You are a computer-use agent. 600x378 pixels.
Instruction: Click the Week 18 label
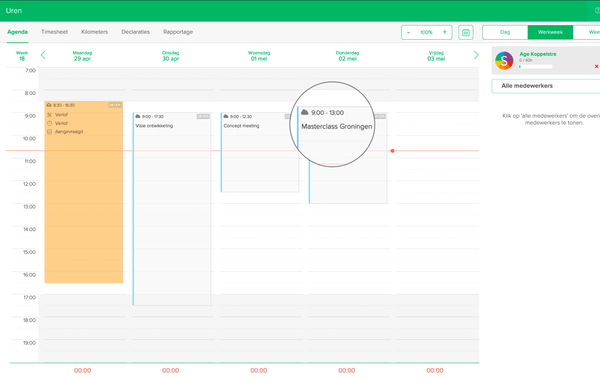pos(22,56)
